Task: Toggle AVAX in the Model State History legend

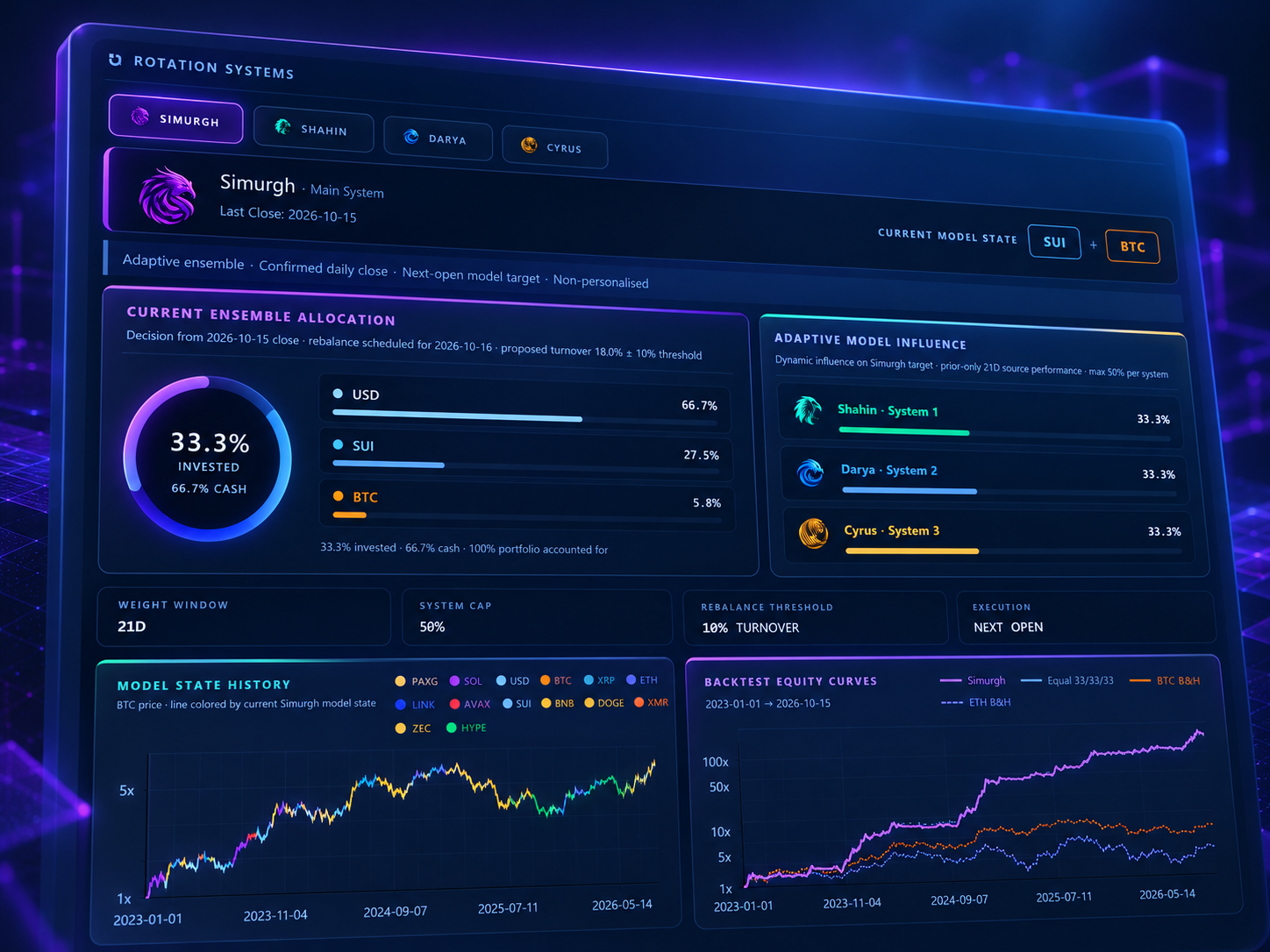Action: [470, 704]
